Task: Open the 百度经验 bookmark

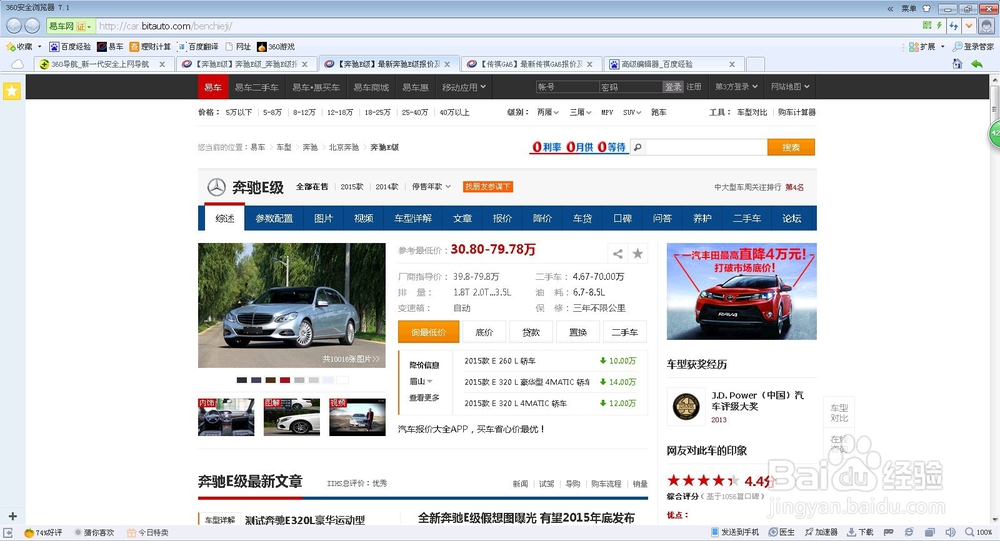Action: 71,47
